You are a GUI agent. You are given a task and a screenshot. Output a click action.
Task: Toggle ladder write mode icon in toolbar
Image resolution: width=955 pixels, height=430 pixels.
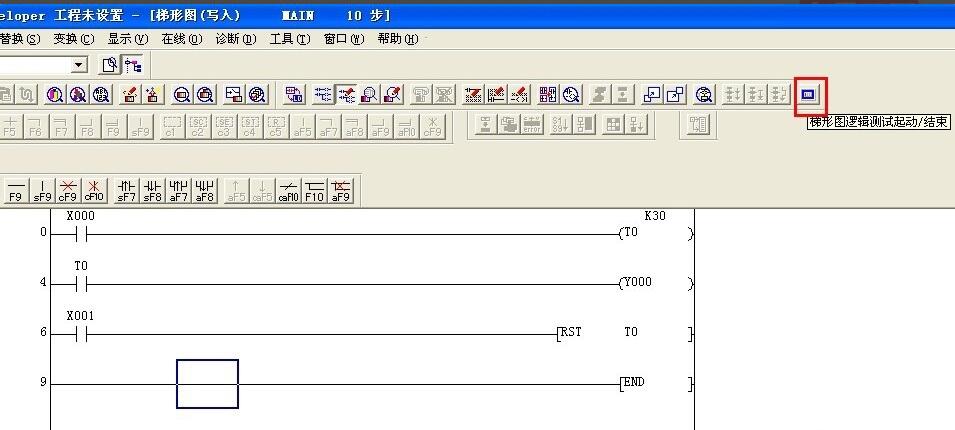tap(347, 95)
